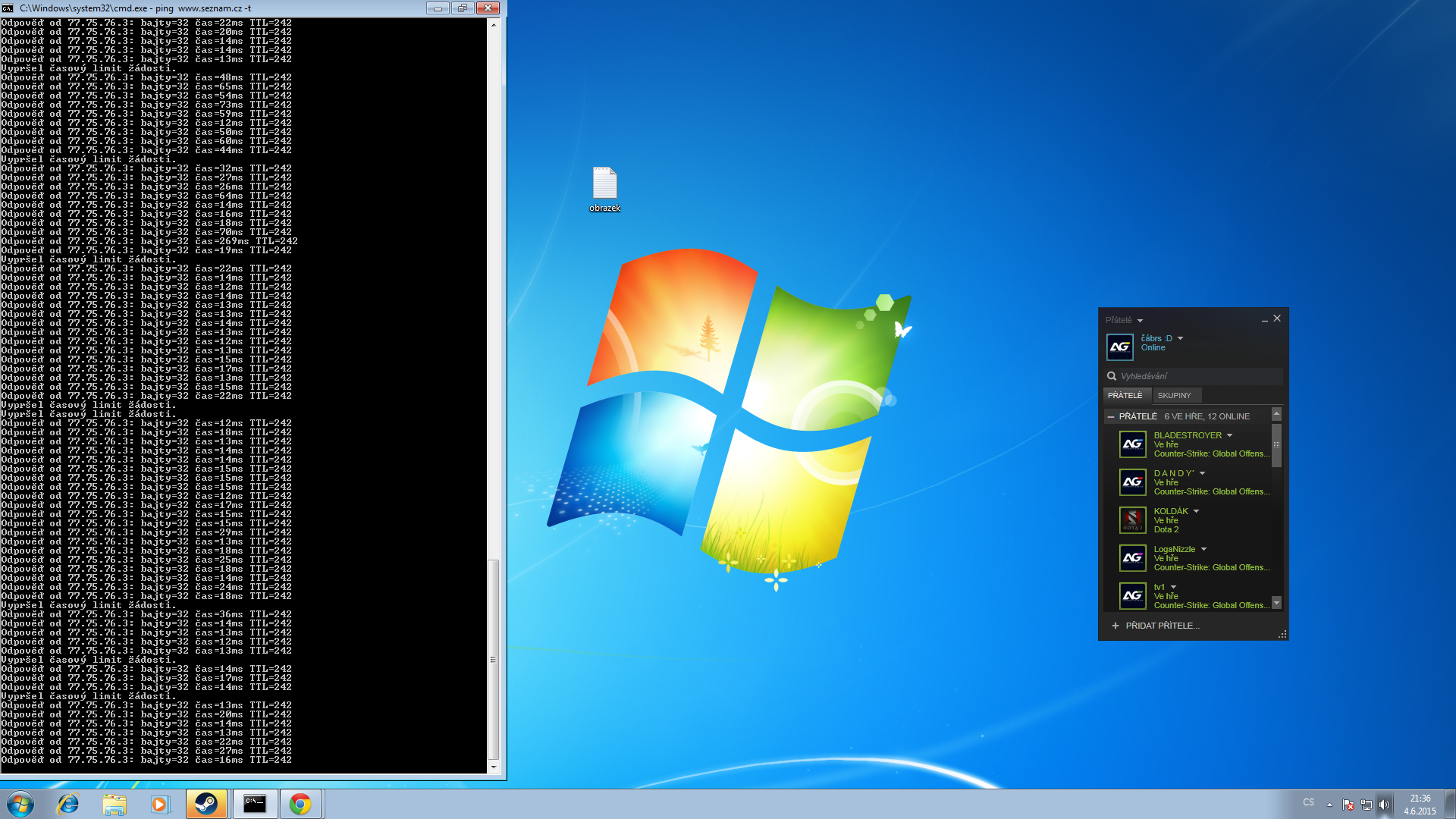The width and height of the screenshot is (1456, 819).
Task: Switch to the SKUPINY tab
Action: (x=1174, y=395)
